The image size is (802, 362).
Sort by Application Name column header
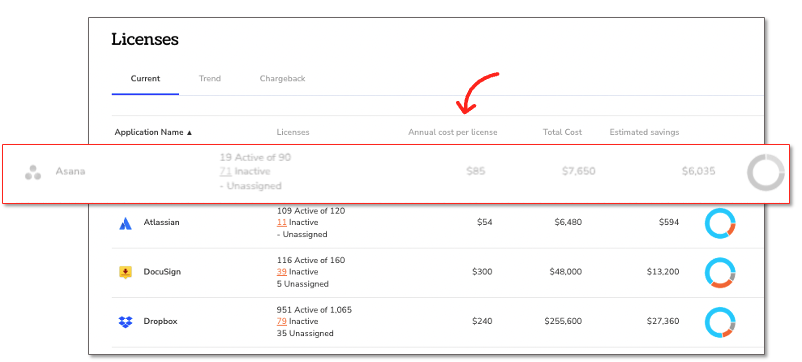point(153,132)
